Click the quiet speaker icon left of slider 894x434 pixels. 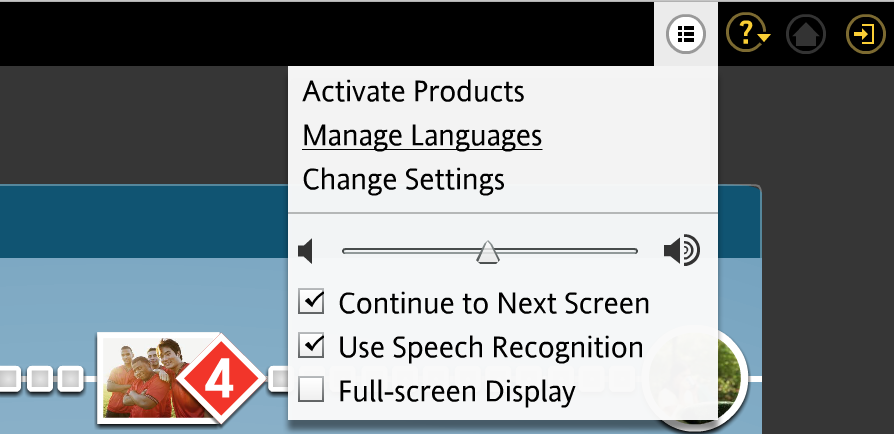tap(307, 250)
